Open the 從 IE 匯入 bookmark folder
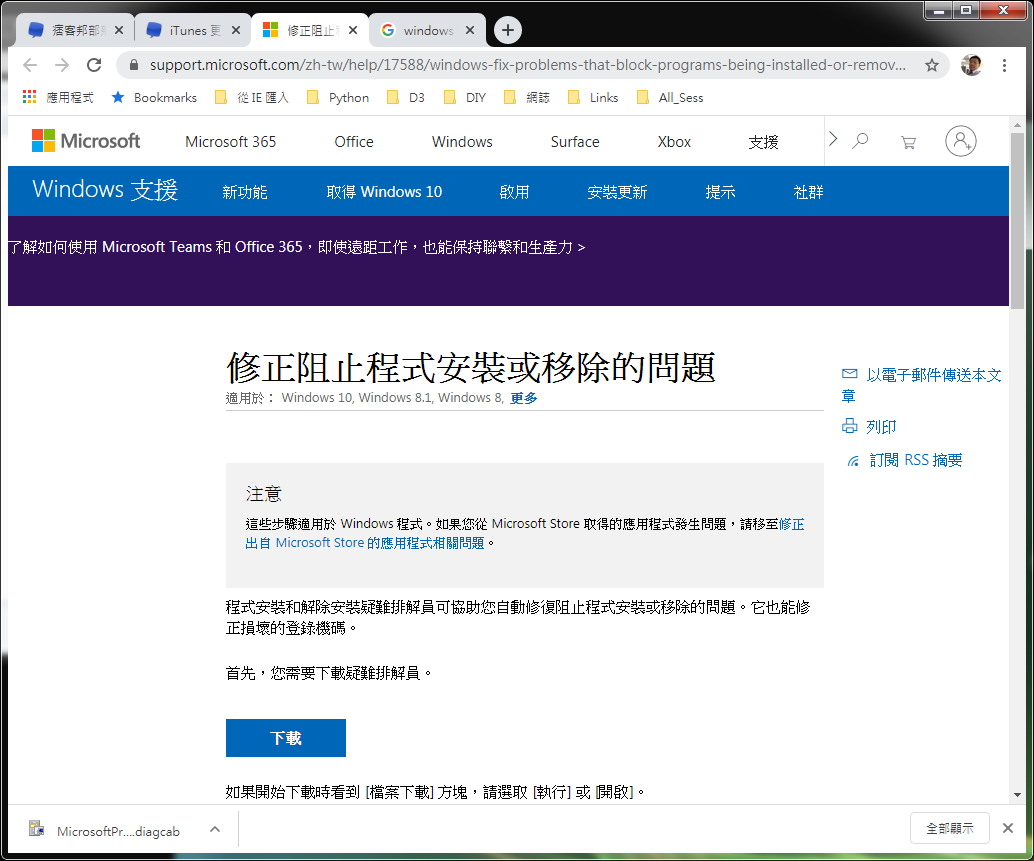1034x861 pixels. (x=253, y=98)
